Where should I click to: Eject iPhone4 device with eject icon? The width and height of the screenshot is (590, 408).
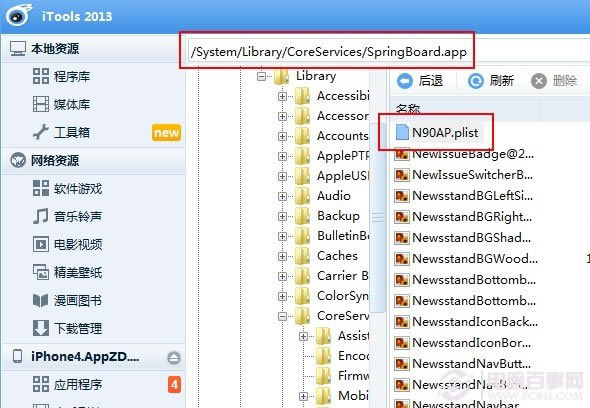pos(173,357)
